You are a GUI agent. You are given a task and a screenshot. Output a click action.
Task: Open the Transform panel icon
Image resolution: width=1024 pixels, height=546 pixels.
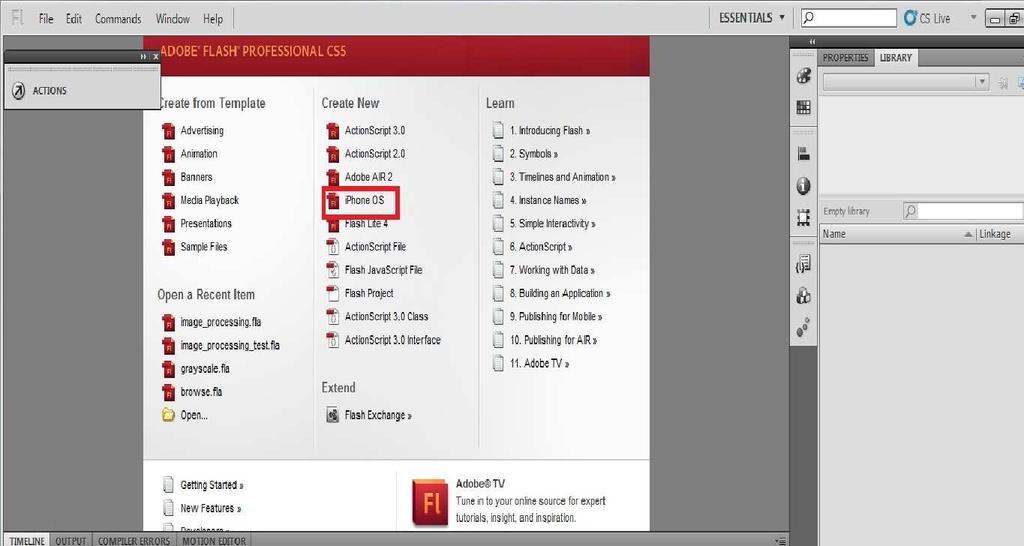pos(804,217)
